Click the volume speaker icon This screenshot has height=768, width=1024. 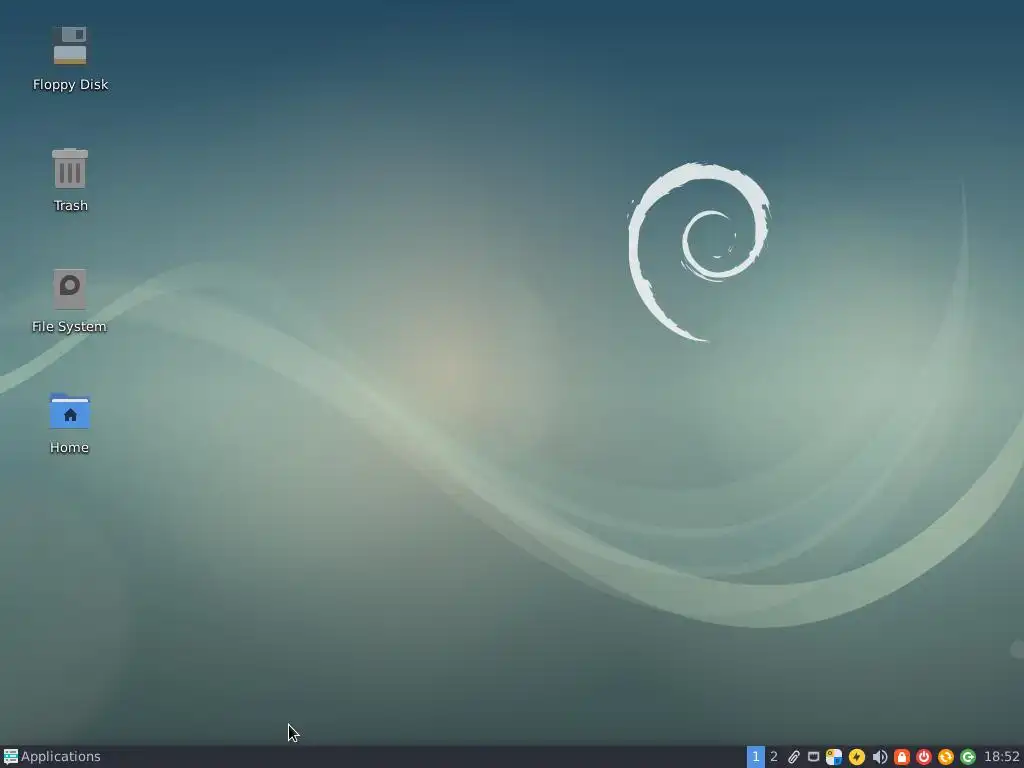(880, 757)
